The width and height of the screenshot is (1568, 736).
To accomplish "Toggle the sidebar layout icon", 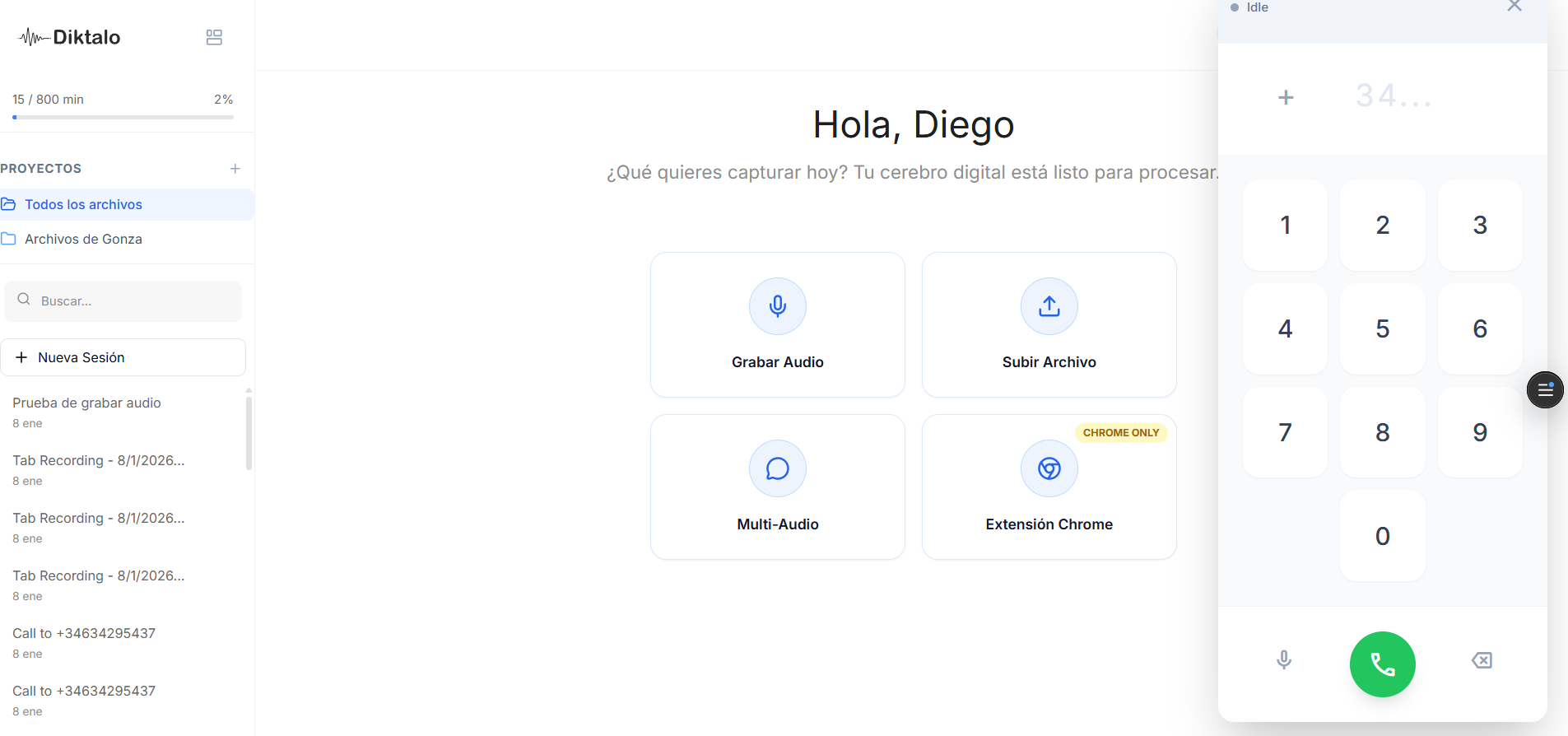I will pyautogui.click(x=214, y=37).
